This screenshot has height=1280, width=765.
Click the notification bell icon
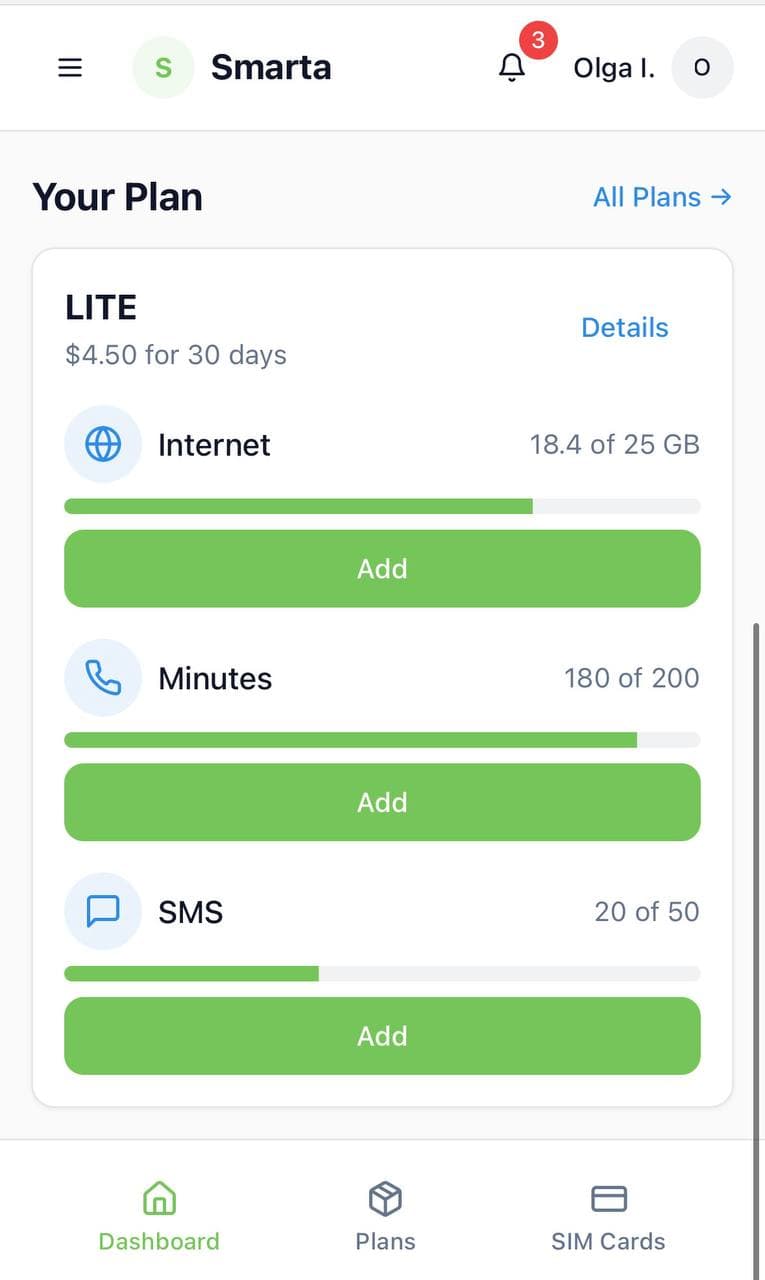click(x=513, y=70)
